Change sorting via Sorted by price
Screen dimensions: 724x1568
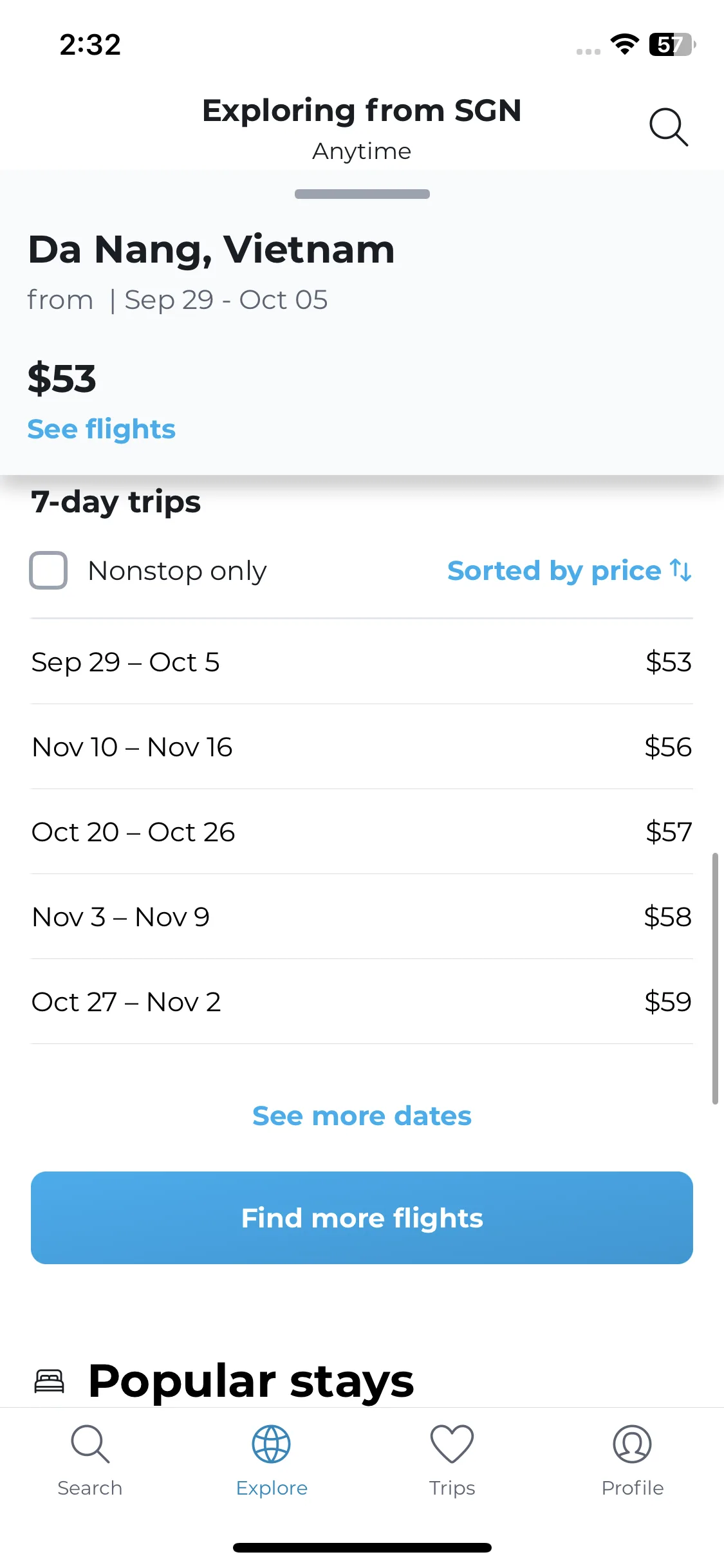(x=570, y=570)
